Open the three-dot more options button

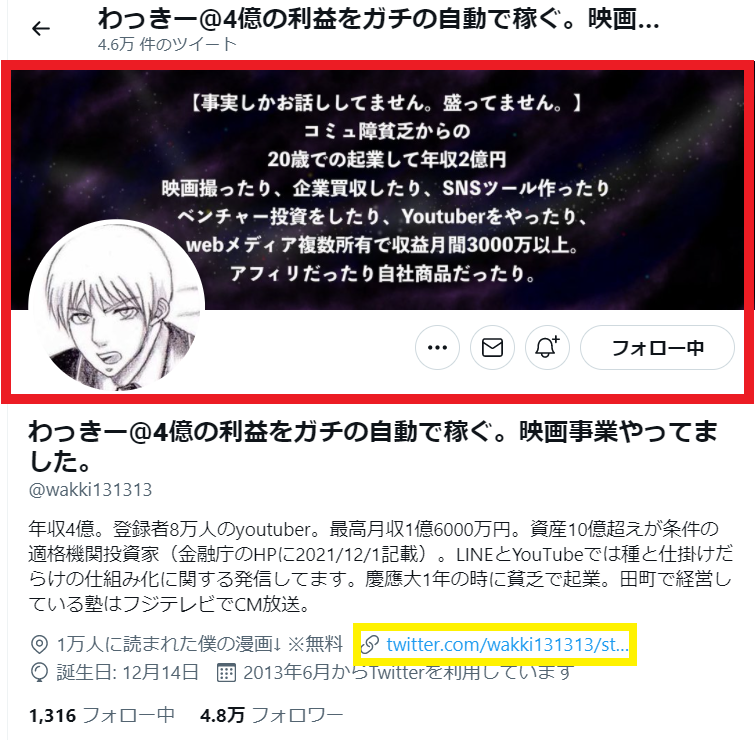tap(437, 348)
